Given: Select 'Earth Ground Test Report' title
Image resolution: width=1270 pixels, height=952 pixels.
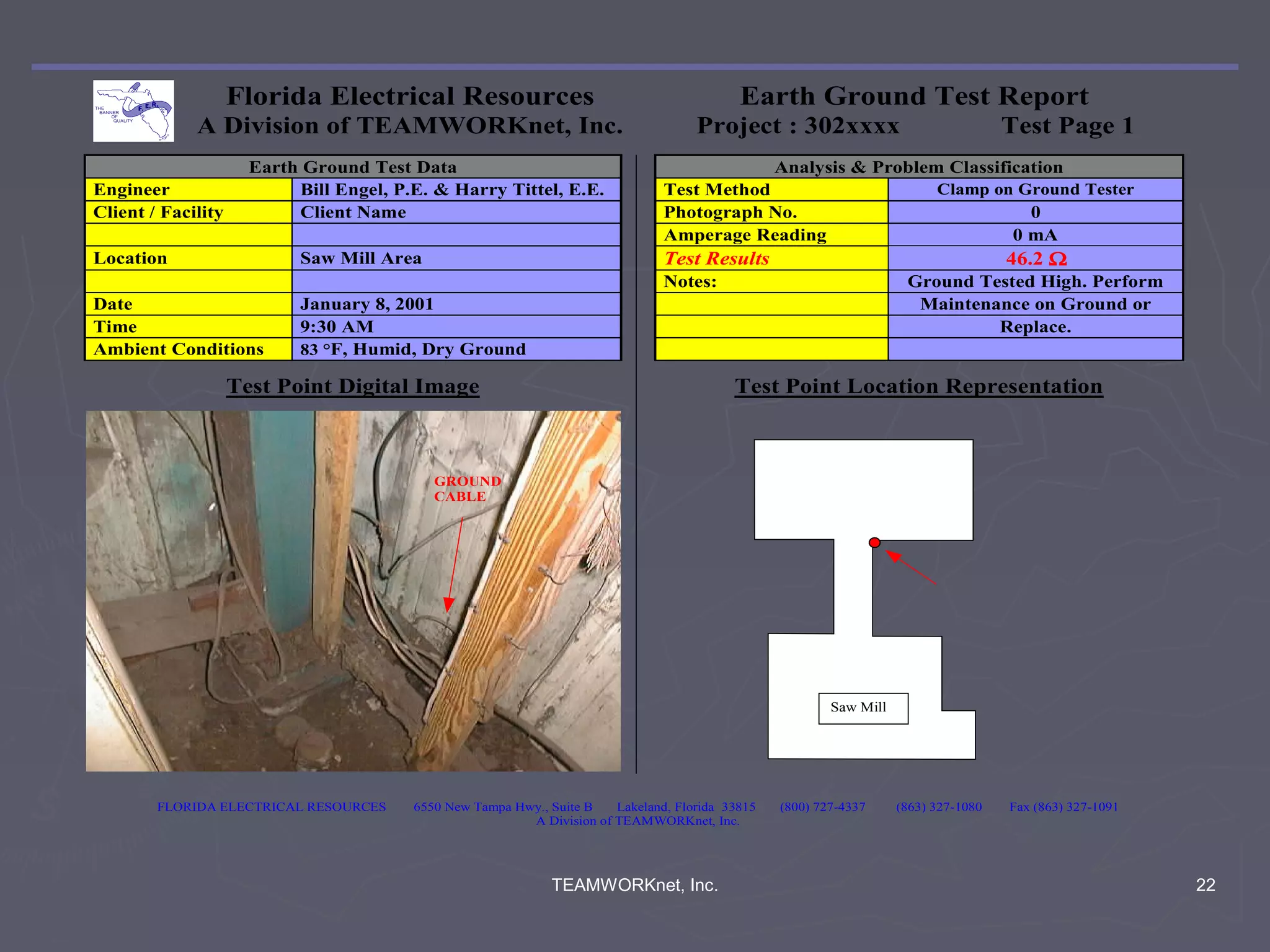Looking at the screenshot, I should pyautogui.click(x=914, y=96).
